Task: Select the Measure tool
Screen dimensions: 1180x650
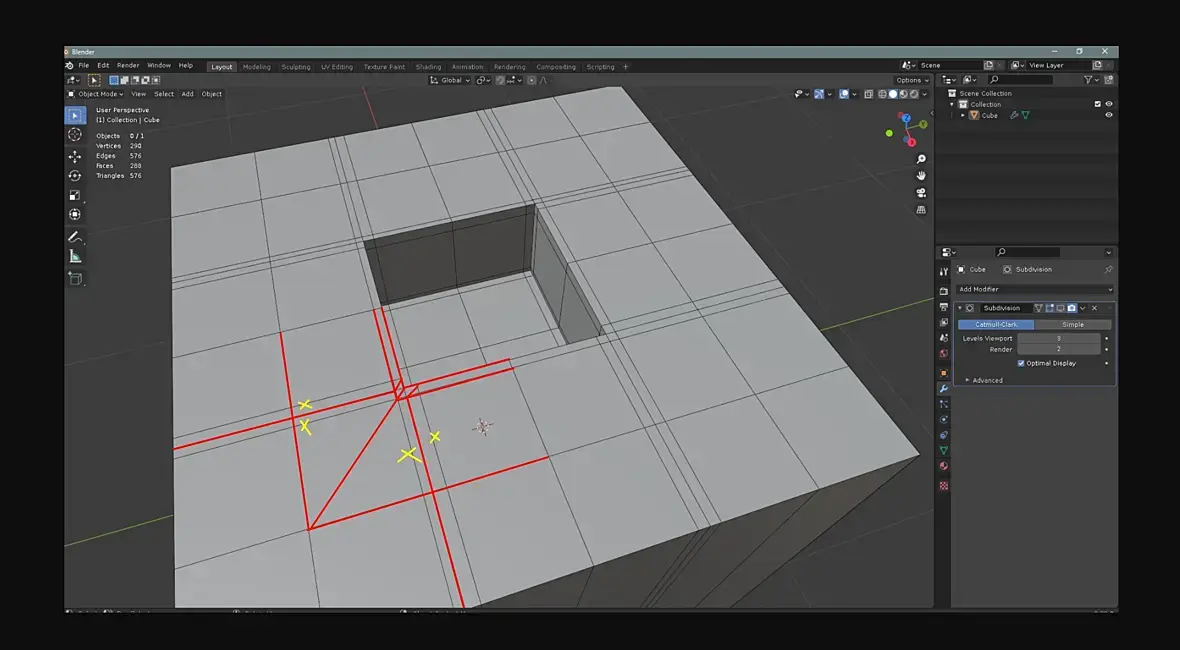Action: (75, 257)
